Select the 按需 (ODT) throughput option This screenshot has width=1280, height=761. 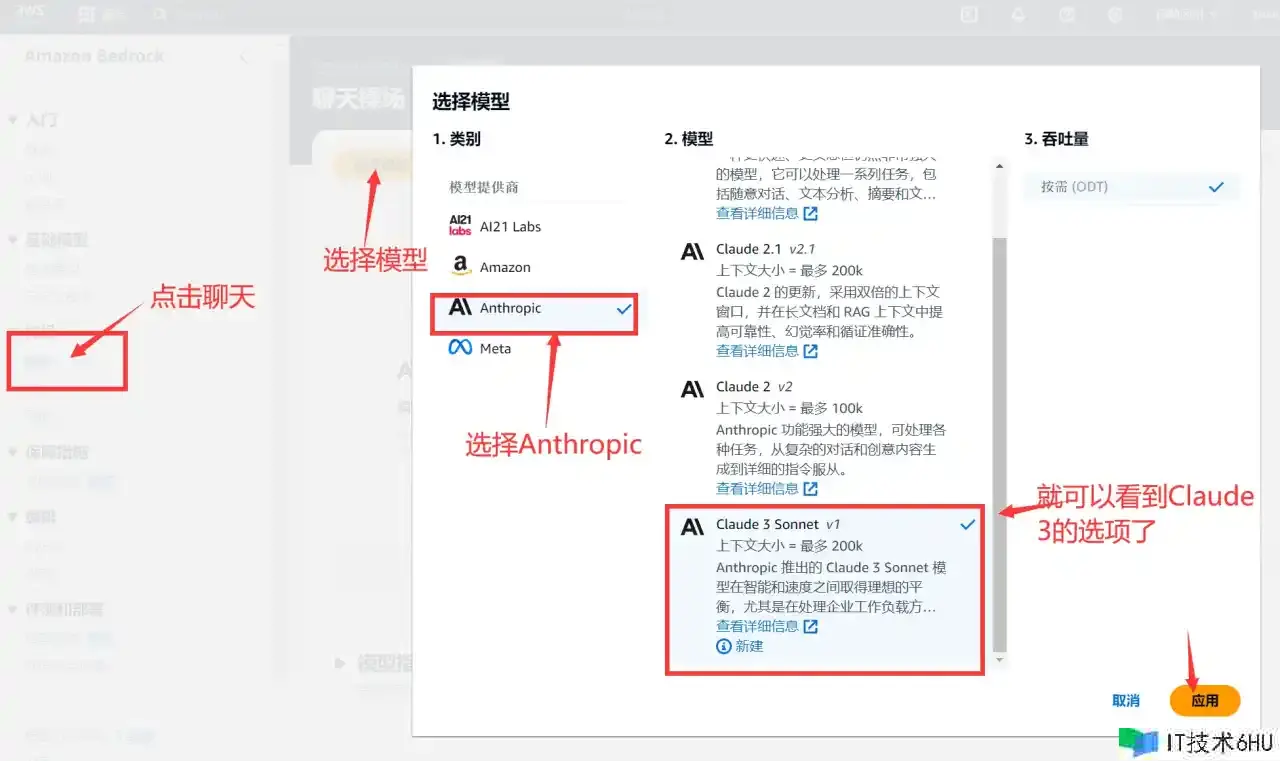1132,187
